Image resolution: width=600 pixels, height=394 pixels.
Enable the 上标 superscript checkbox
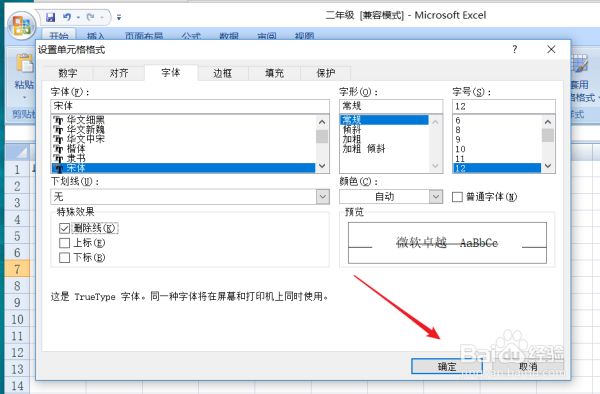coord(64,243)
